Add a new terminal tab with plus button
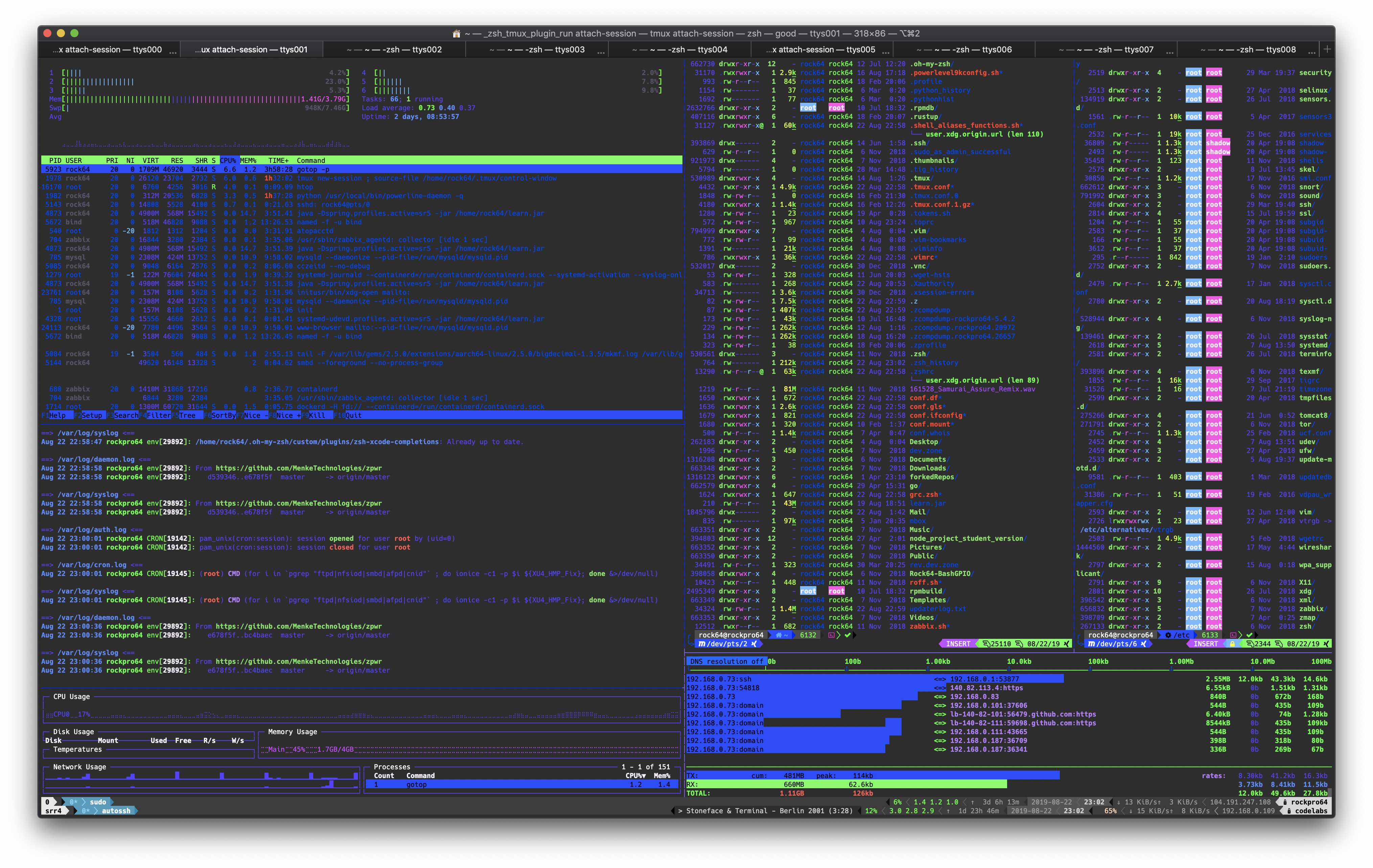 coord(1327,50)
